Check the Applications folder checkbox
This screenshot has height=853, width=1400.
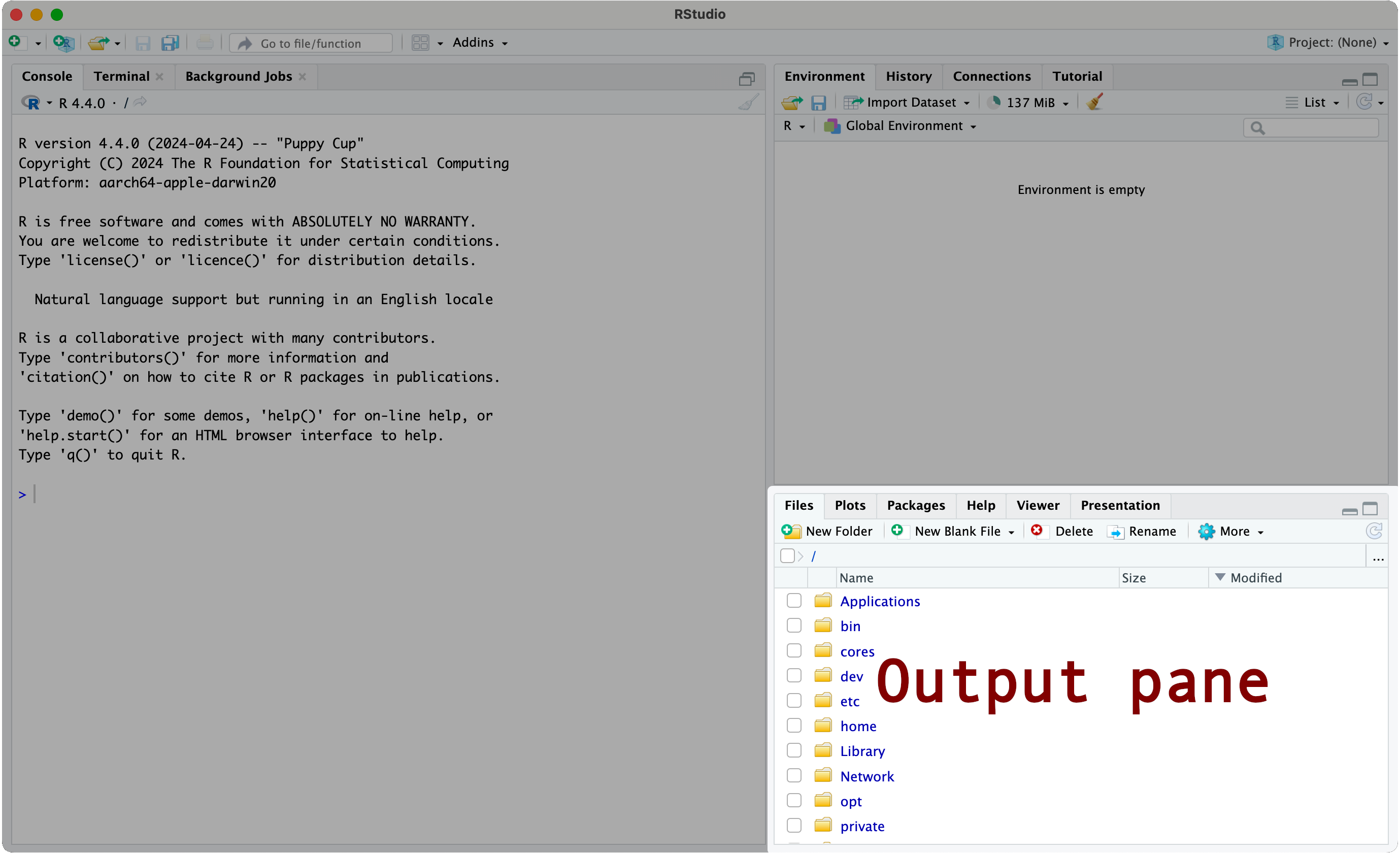794,601
